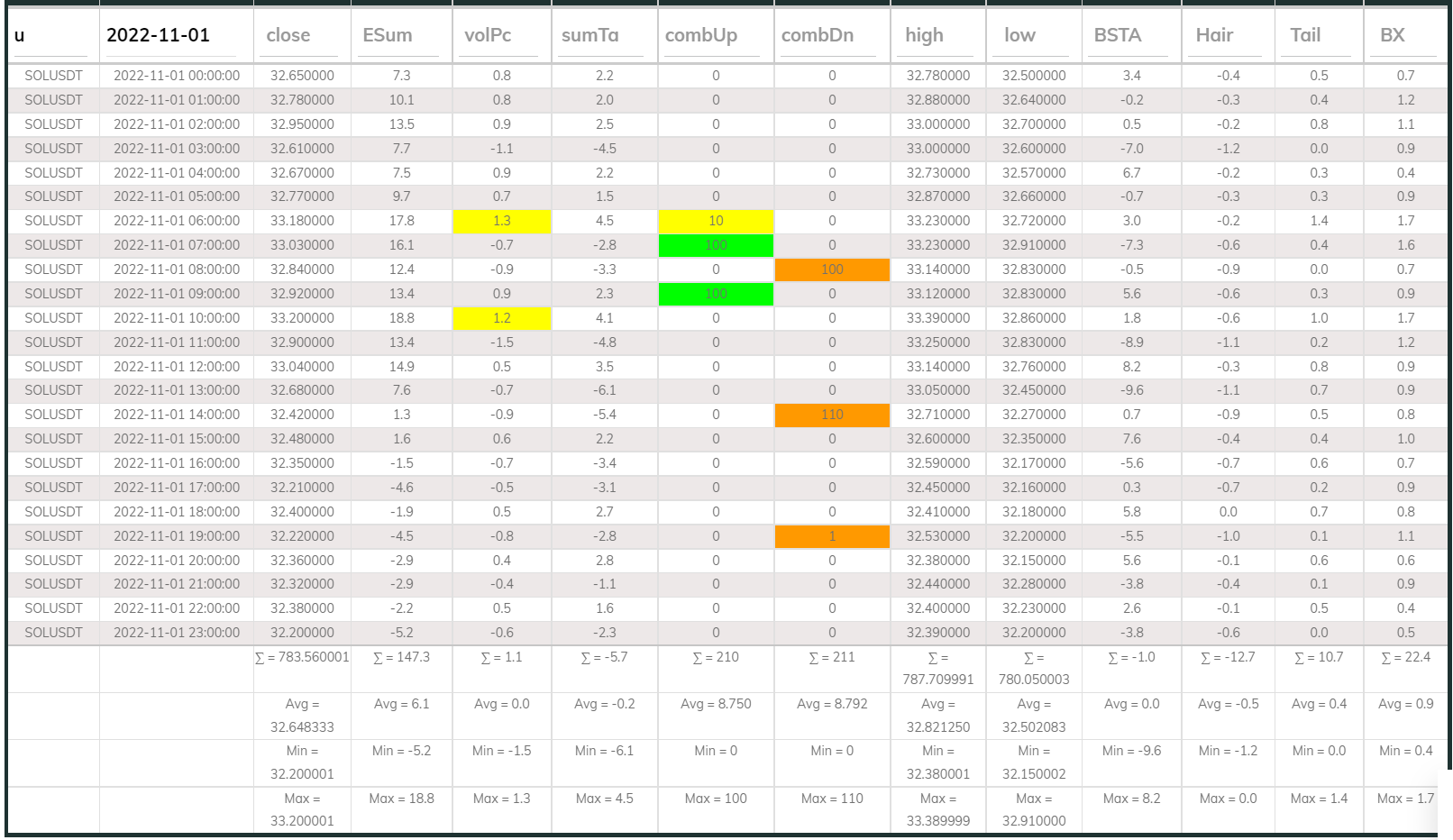This screenshot has width=1453, height=840.
Task: Select the green combUp cell showing 100
Action: coord(715,244)
